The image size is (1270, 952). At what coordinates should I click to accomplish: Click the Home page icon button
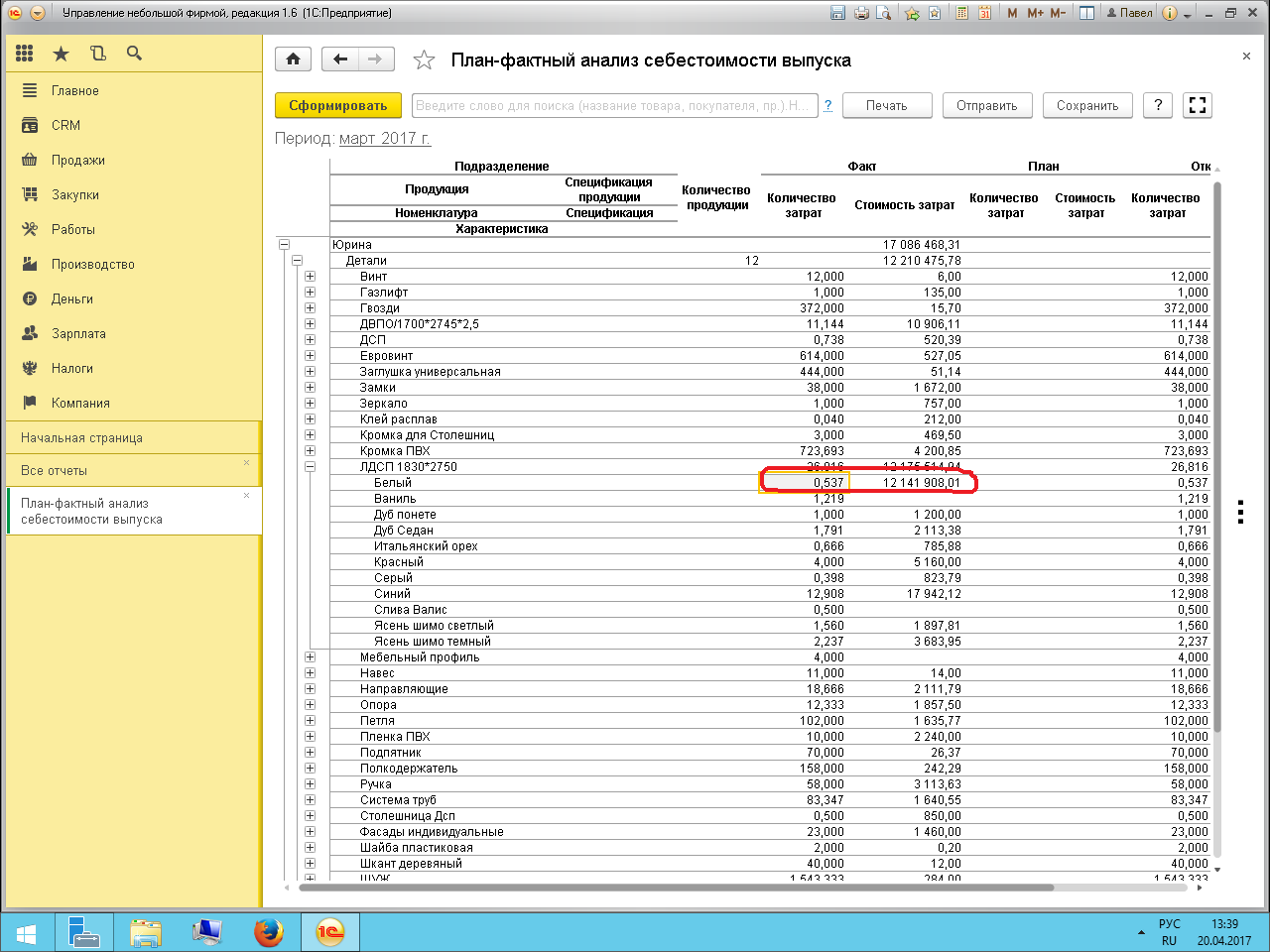click(x=293, y=59)
